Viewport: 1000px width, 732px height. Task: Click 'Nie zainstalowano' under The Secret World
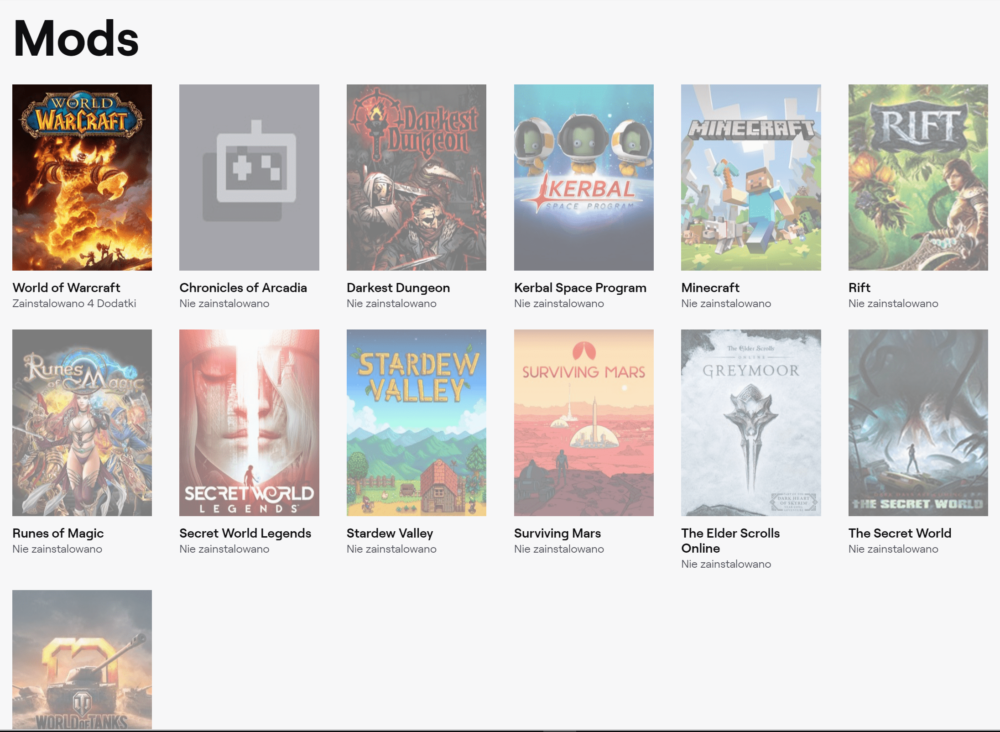point(893,549)
